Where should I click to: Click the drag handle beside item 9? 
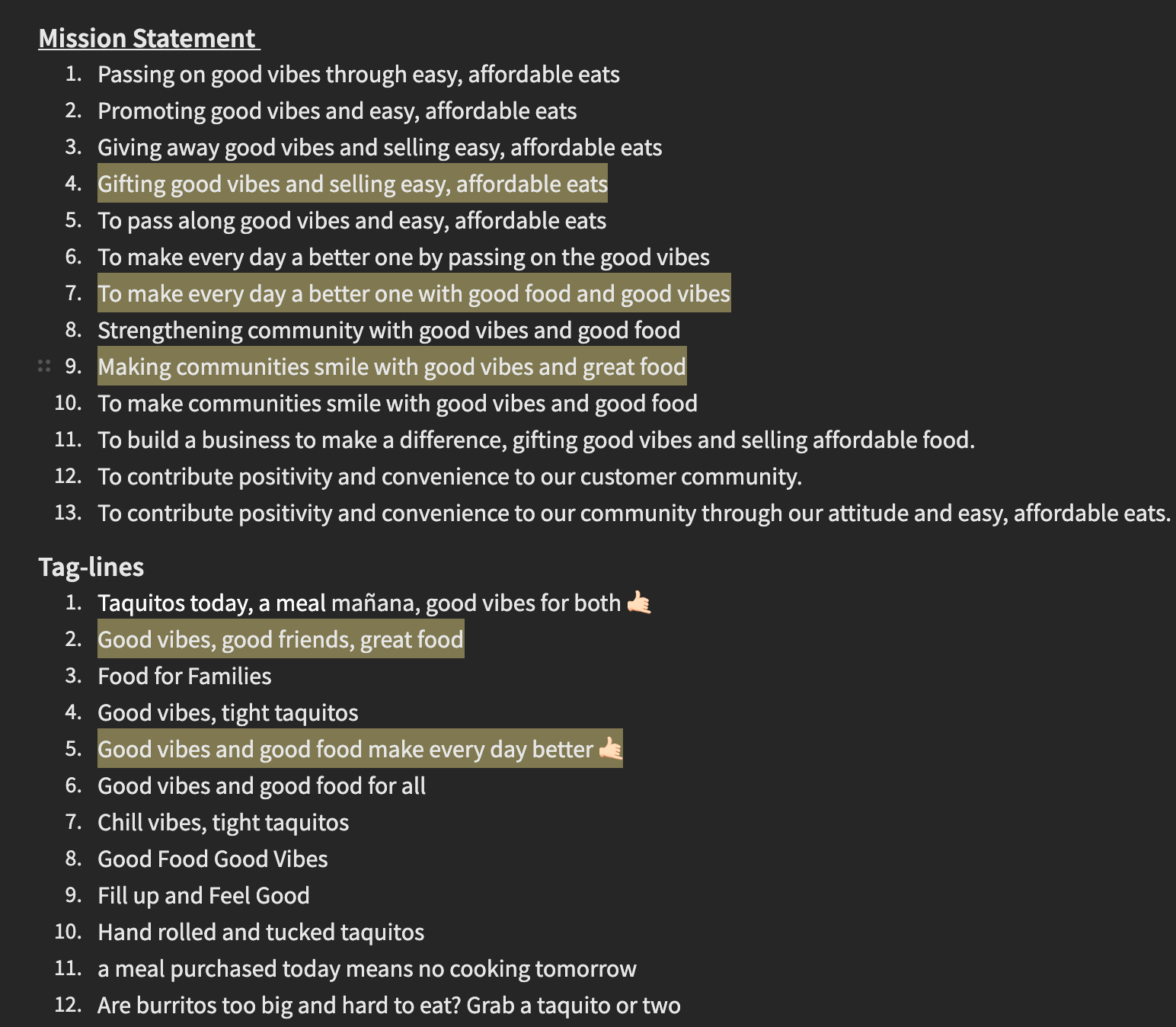tap(44, 366)
